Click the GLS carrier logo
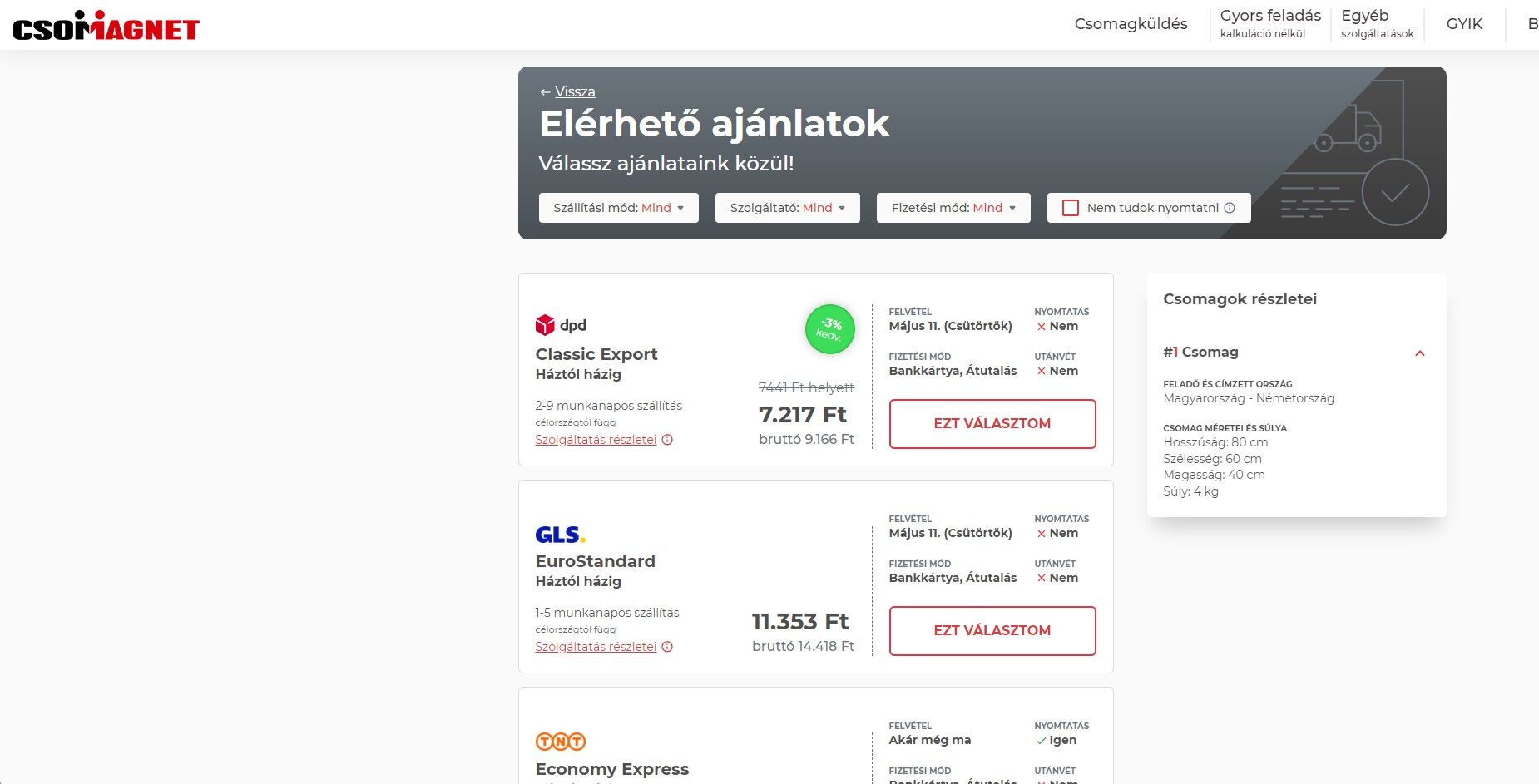Image resolution: width=1539 pixels, height=784 pixels. (560, 534)
